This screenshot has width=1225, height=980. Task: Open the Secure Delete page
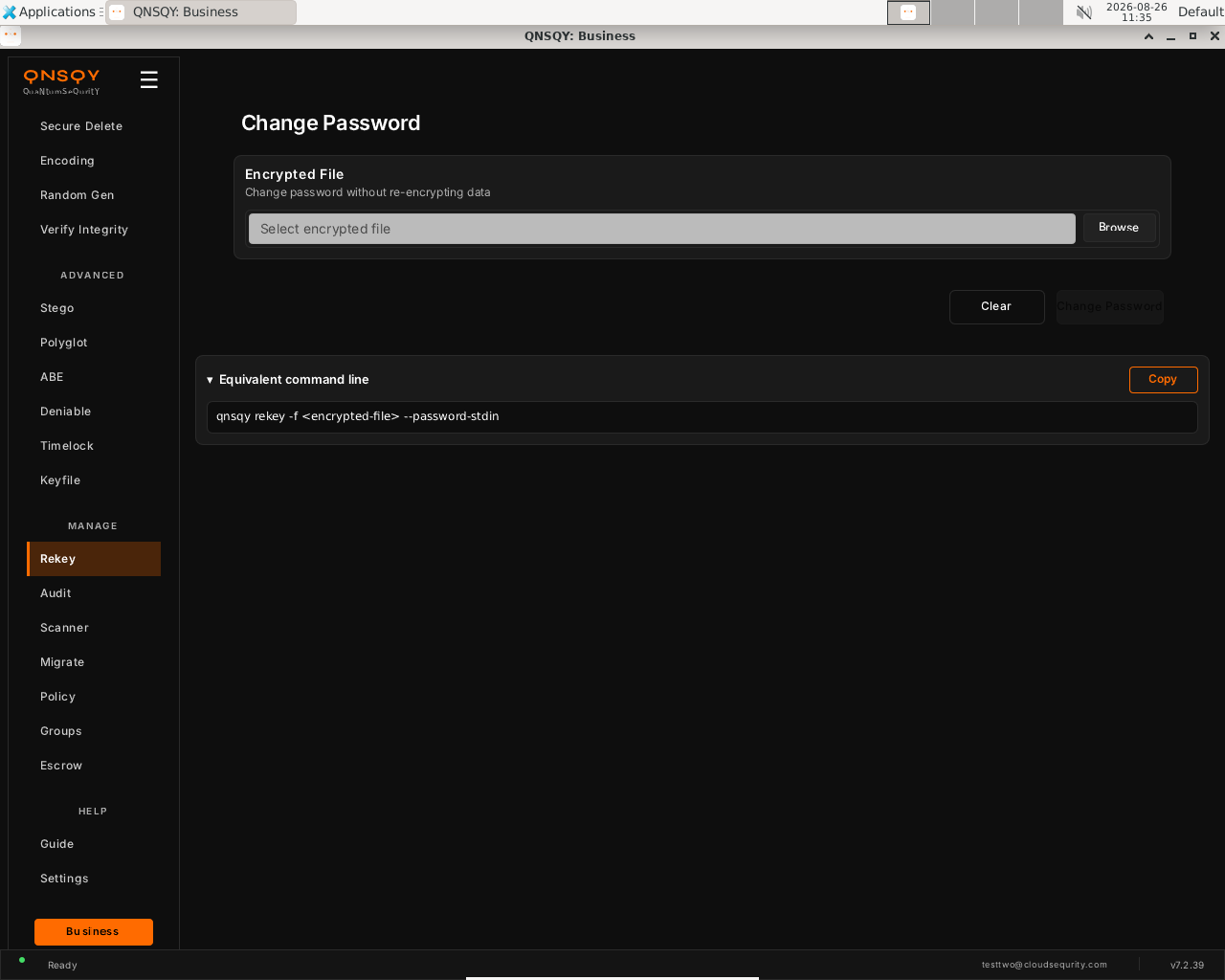[94, 126]
